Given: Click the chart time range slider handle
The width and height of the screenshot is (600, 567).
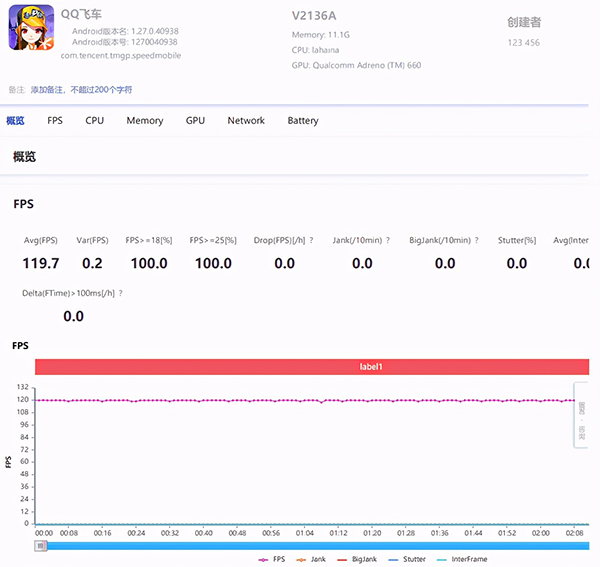Looking at the screenshot, I should point(40,546).
